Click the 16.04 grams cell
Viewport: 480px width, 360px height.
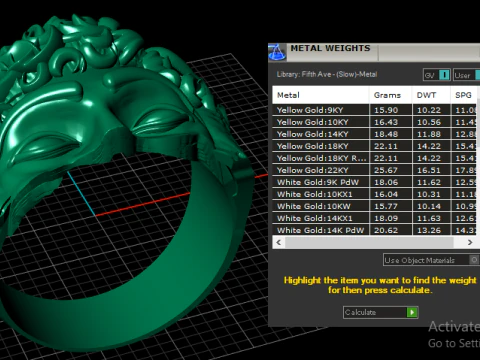[391, 194]
